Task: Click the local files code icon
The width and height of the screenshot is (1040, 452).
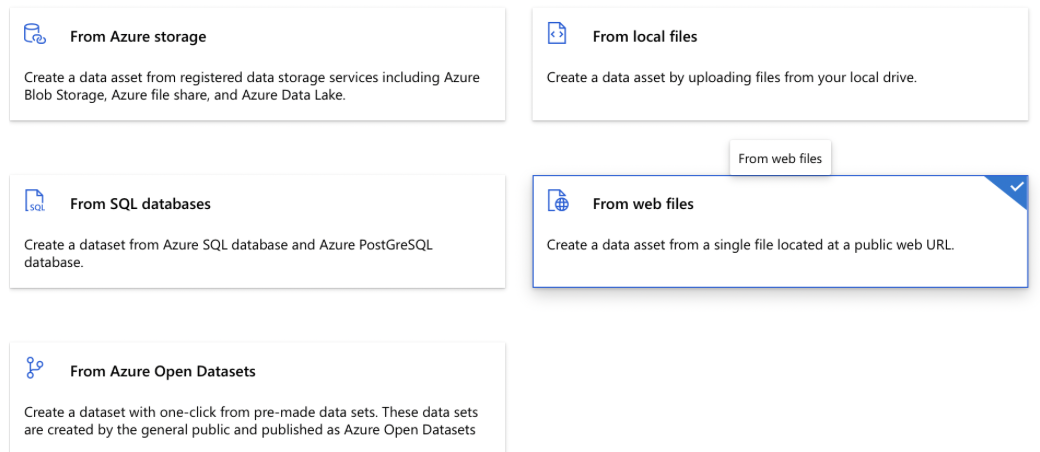Action: pos(557,35)
